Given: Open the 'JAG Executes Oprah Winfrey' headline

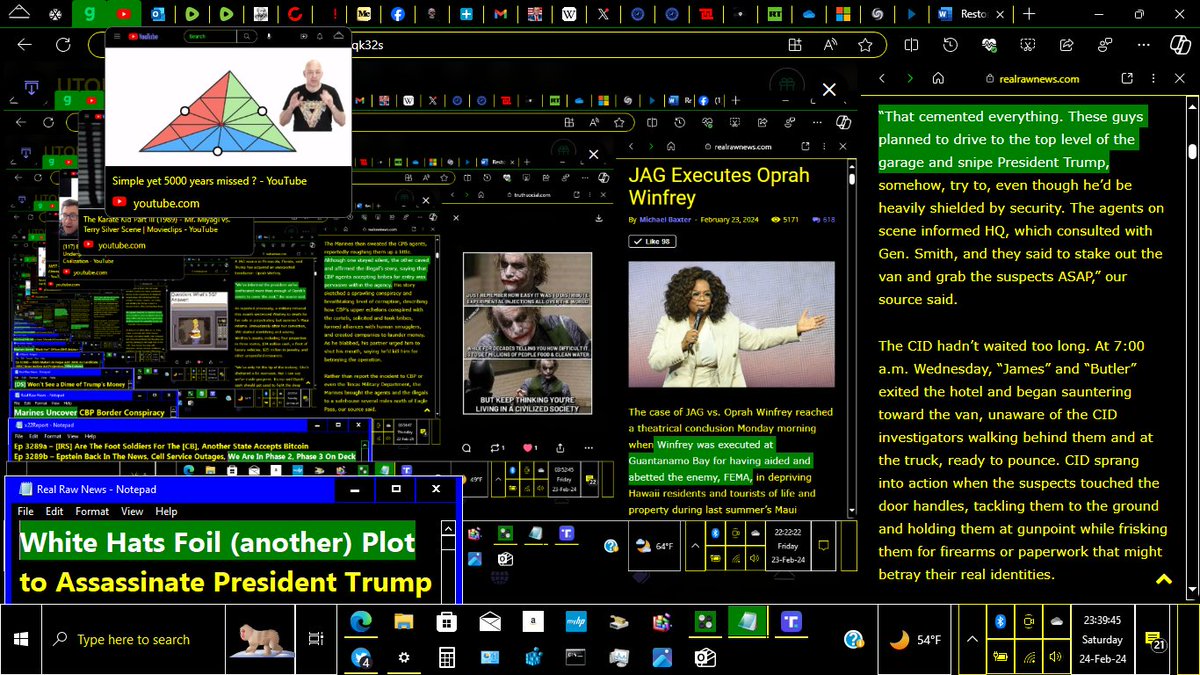Looking at the screenshot, I should pos(719,187).
